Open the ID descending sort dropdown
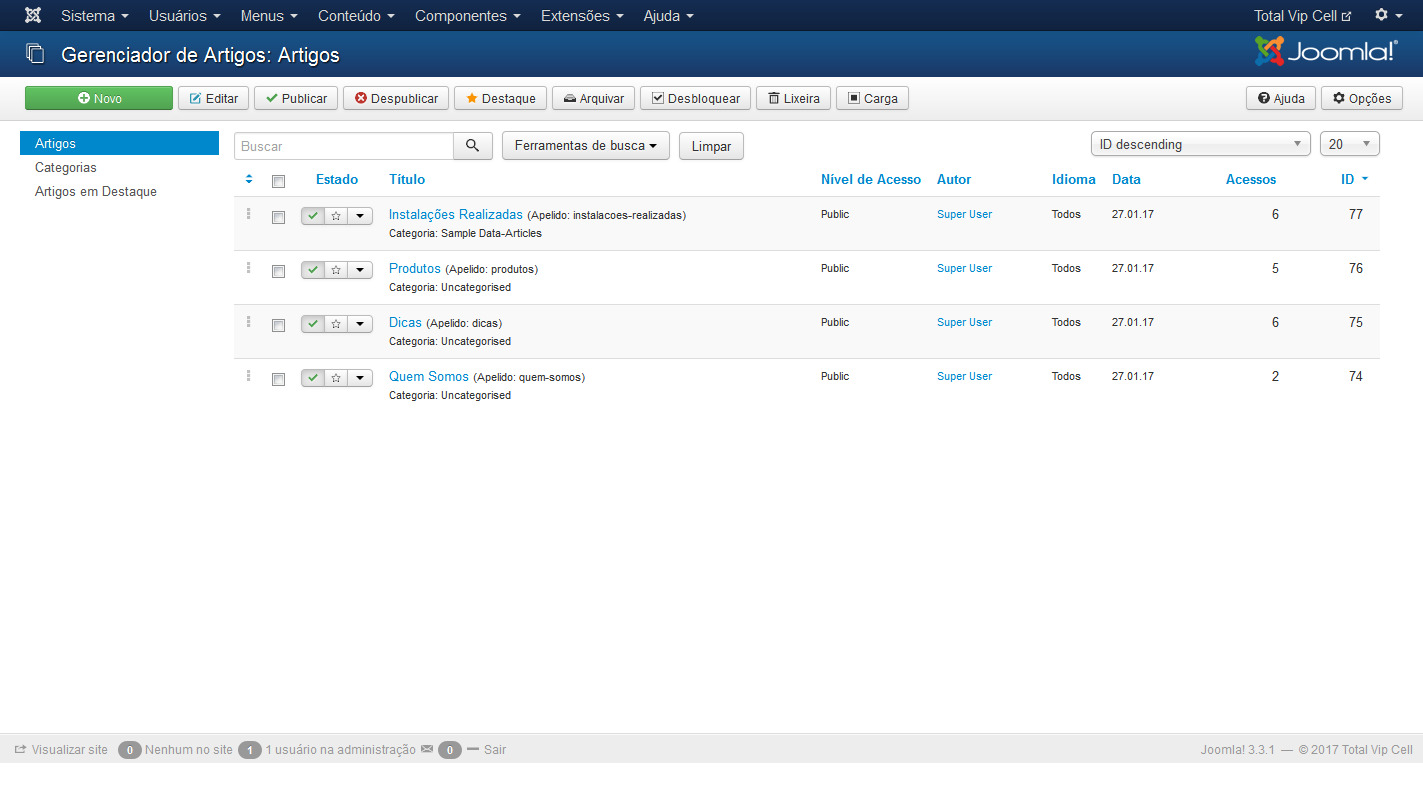The width and height of the screenshot is (1423, 793). tap(1200, 144)
